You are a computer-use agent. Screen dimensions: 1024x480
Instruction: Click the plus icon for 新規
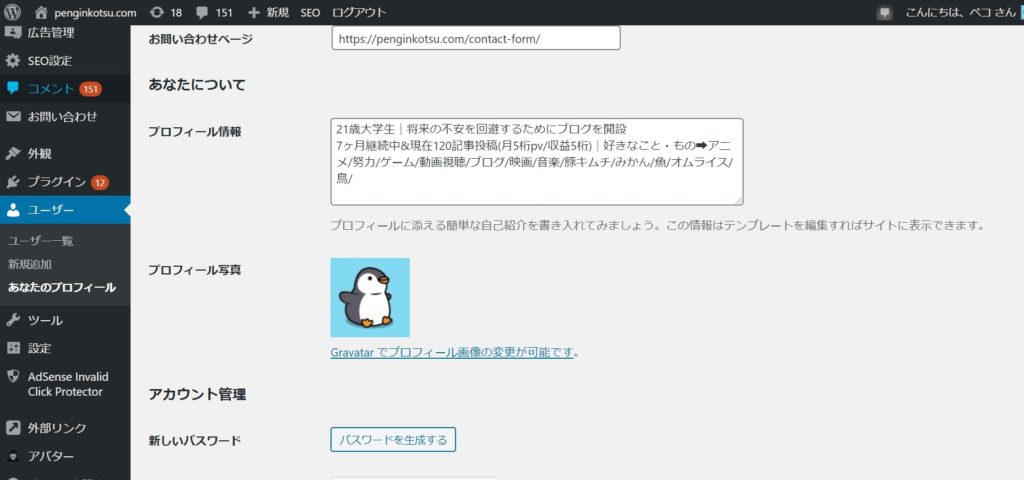pos(254,12)
